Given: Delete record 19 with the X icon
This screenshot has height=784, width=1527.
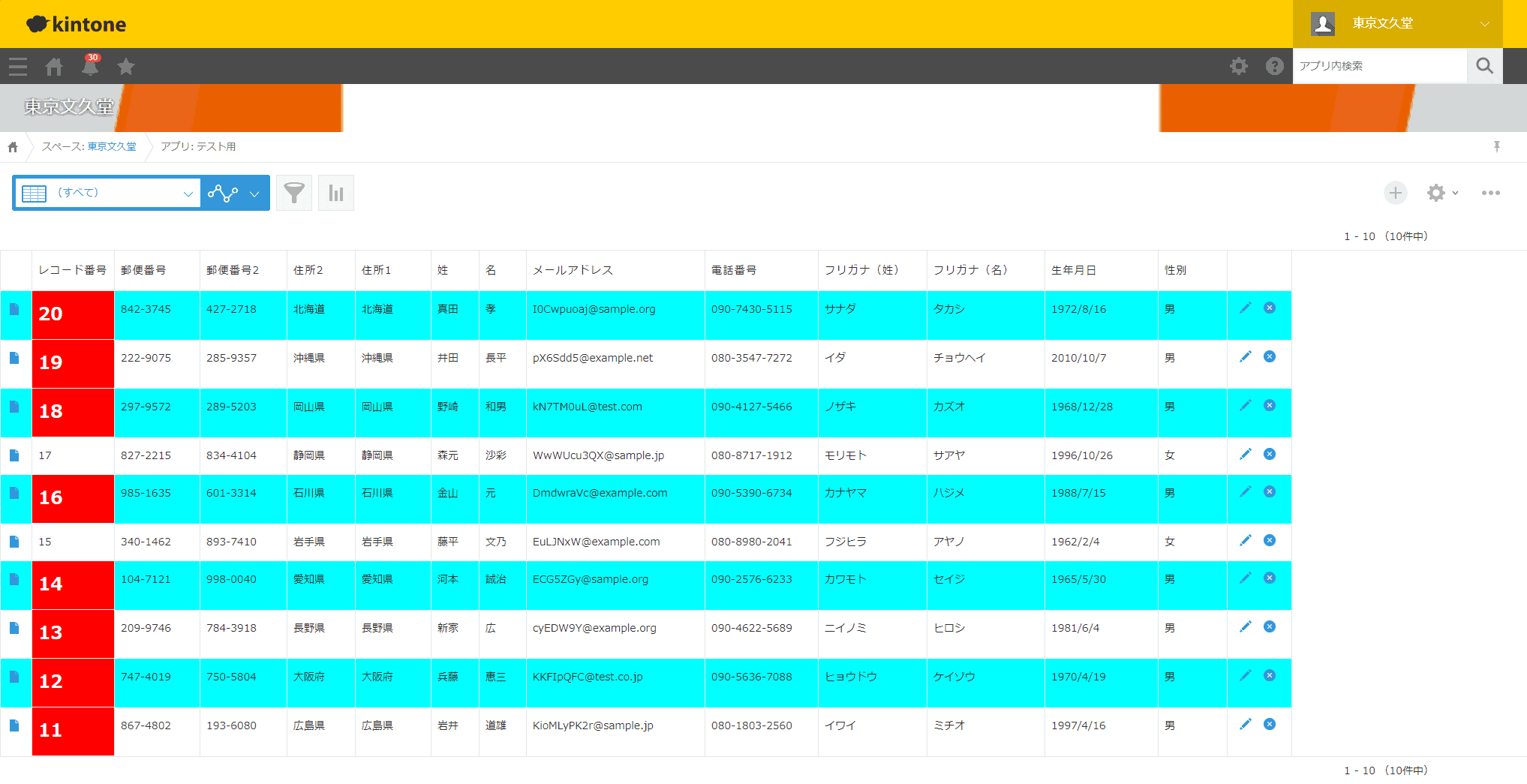Looking at the screenshot, I should (x=1270, y=356).
